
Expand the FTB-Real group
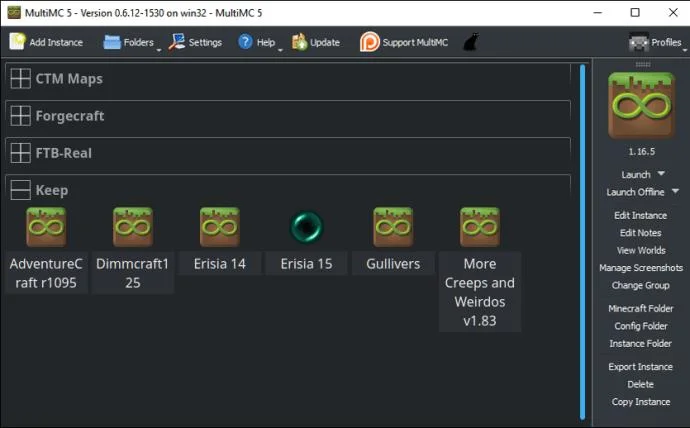(x=21, y=153)
